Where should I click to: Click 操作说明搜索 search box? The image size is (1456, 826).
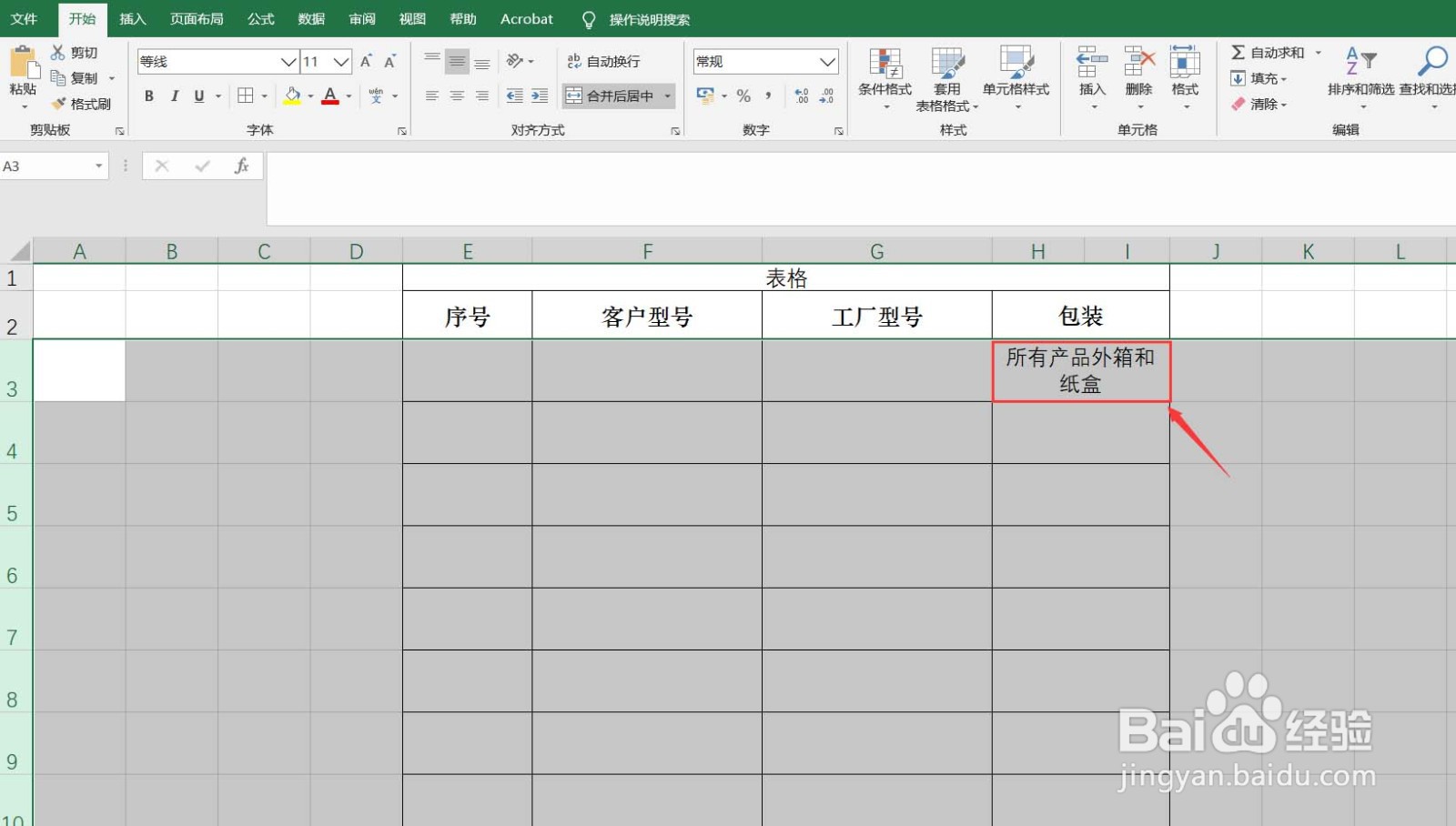tap(648, 18)
